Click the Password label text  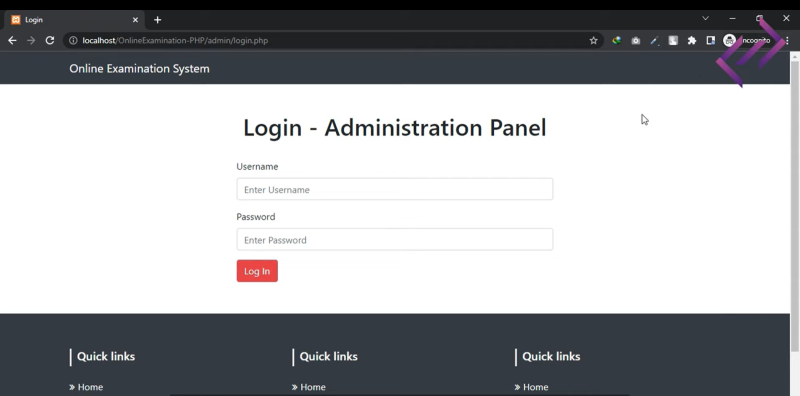256,217
